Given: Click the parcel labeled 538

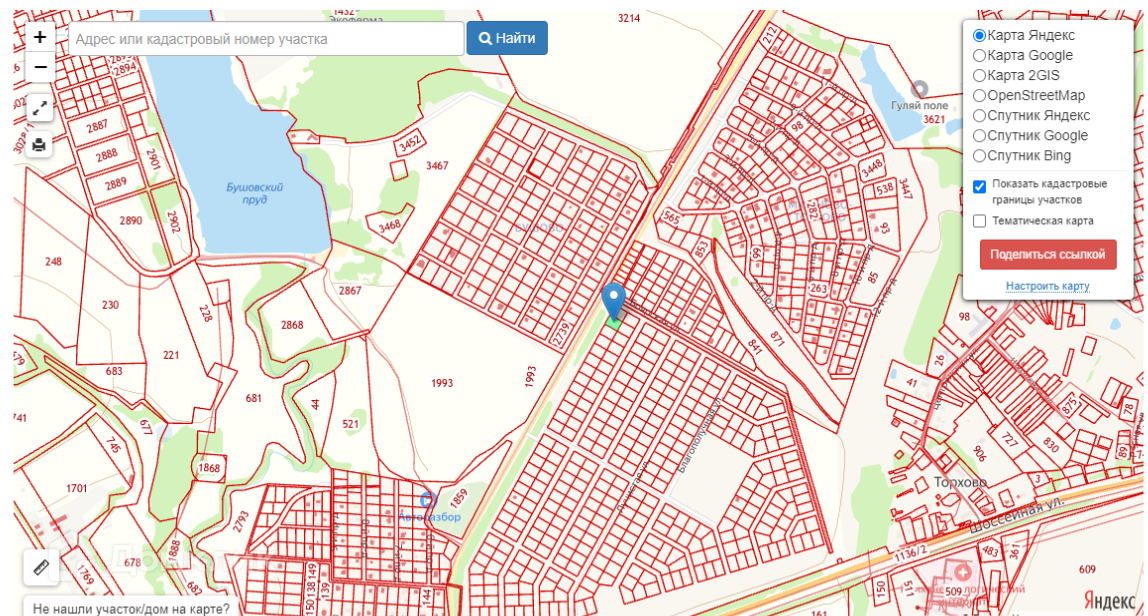Looking at the screenshot, I should (x=884, y=188).
